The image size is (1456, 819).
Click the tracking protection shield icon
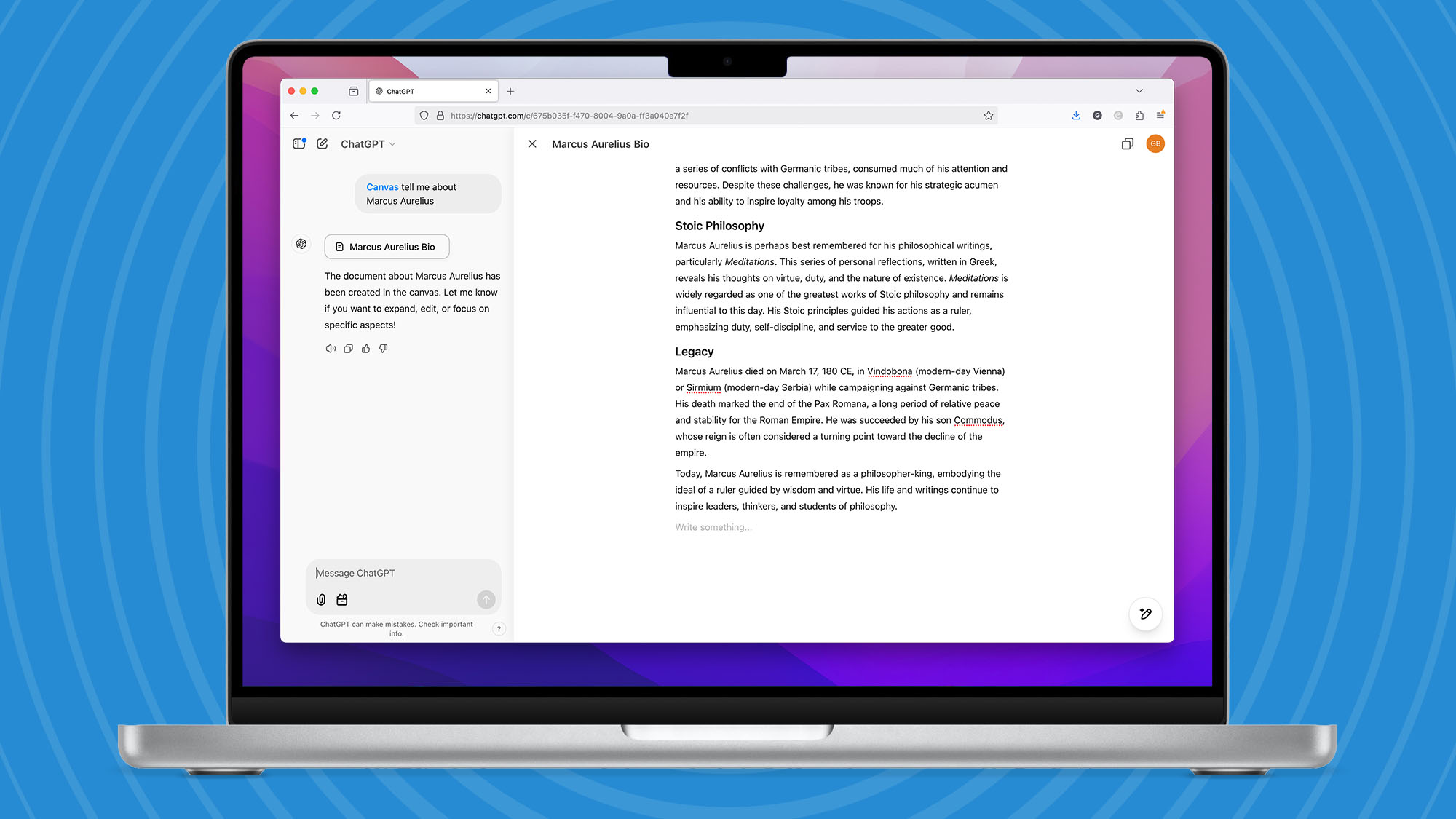click(424, 116)
